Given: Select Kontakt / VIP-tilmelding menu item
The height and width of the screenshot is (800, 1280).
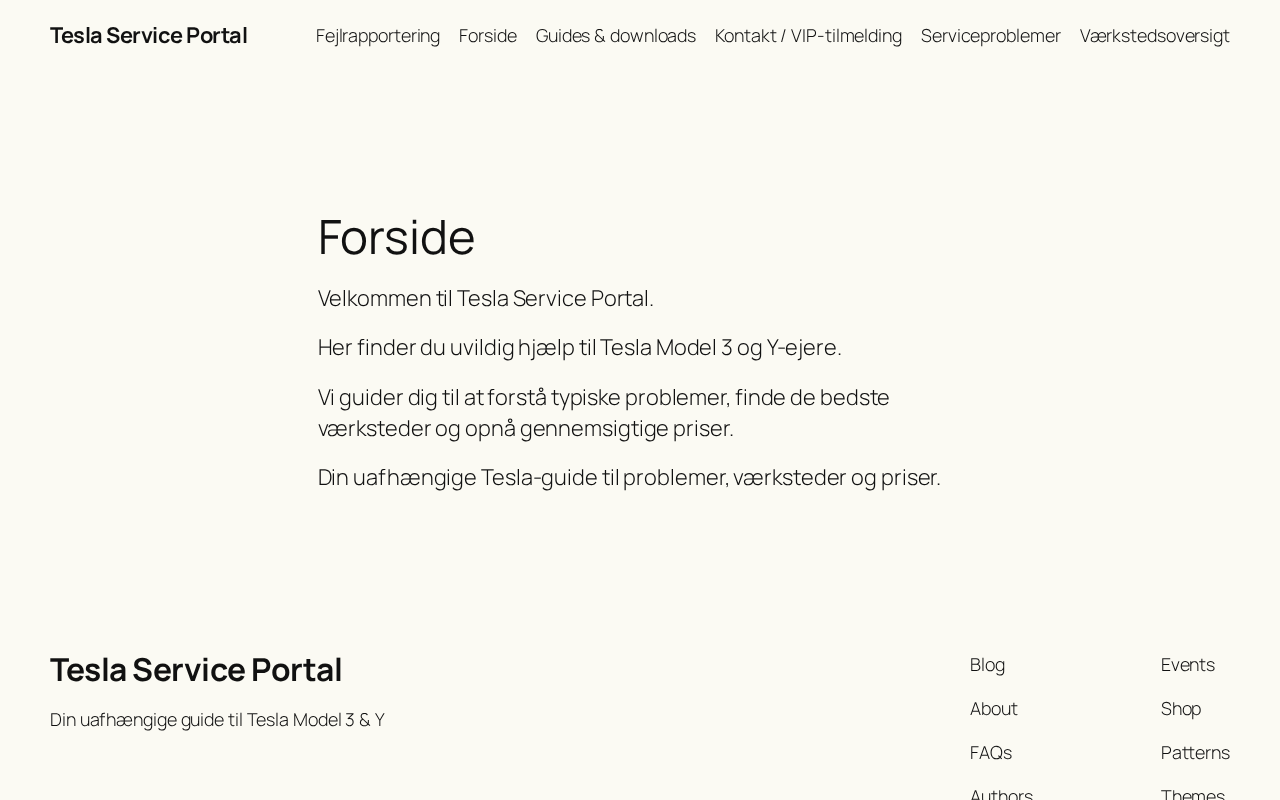Looking at the screenshot, I should (x=808, y=36).
